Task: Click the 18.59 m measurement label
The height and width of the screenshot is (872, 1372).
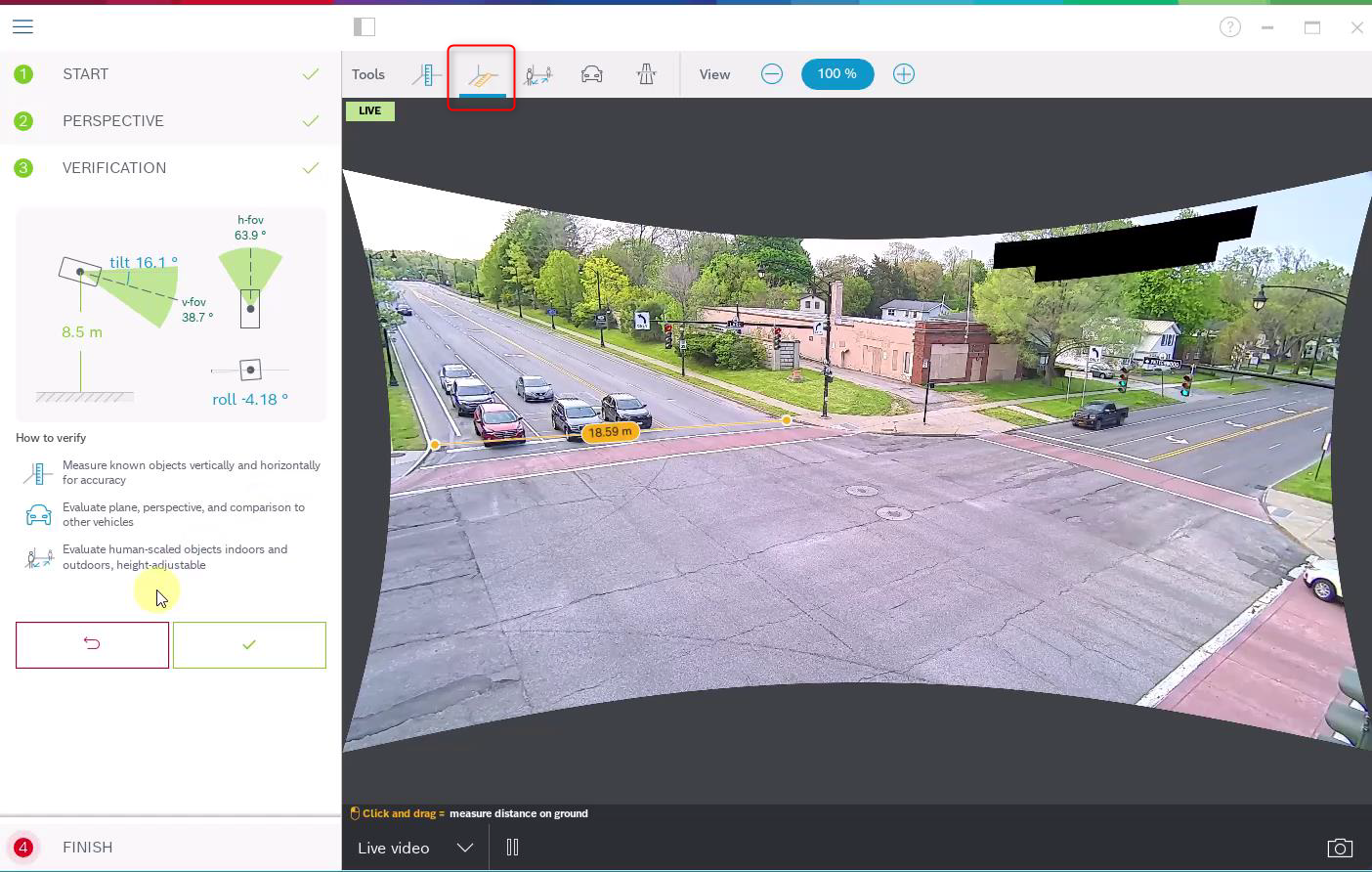Action: point(610,432)
